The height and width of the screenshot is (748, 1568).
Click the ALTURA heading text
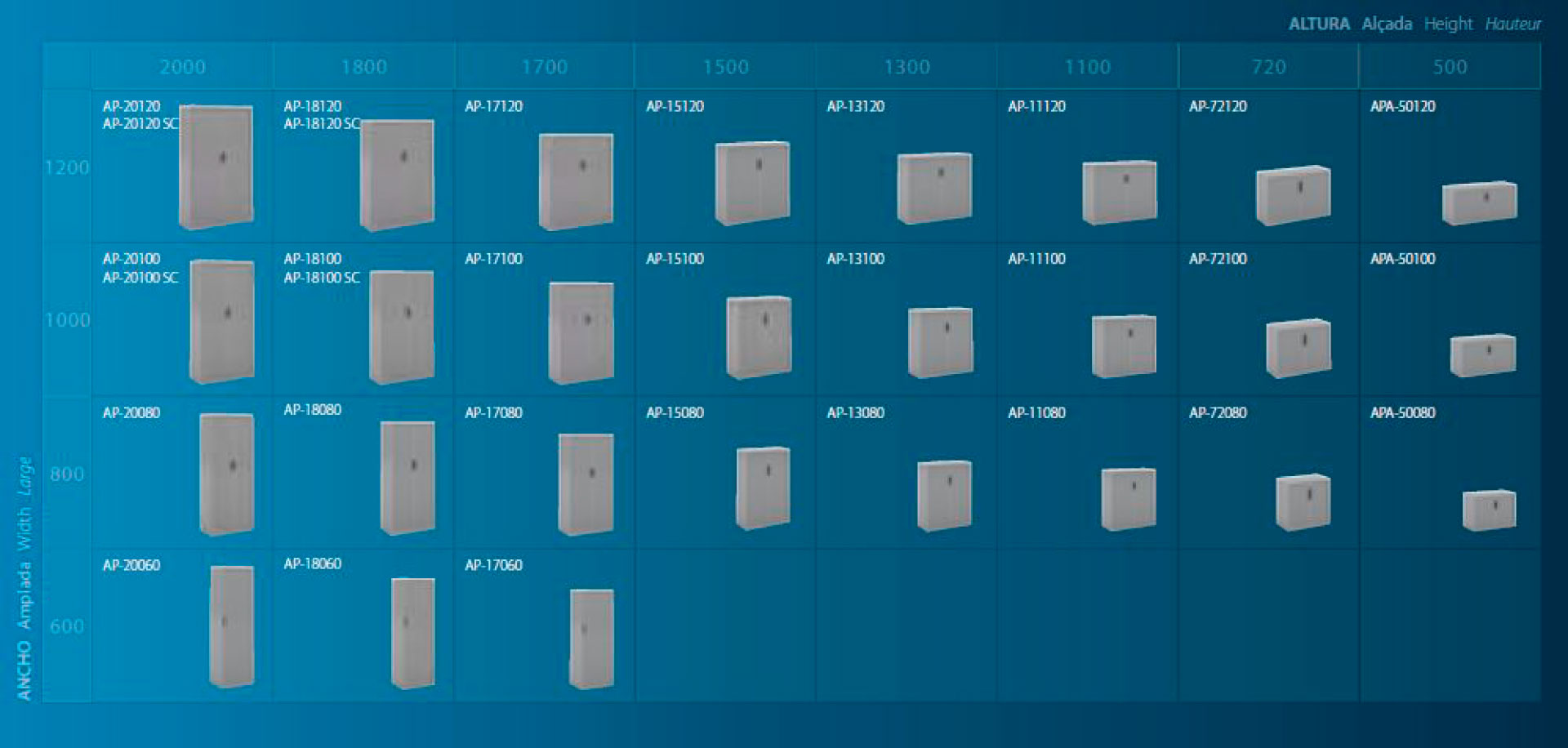[x=1318, y=24]
